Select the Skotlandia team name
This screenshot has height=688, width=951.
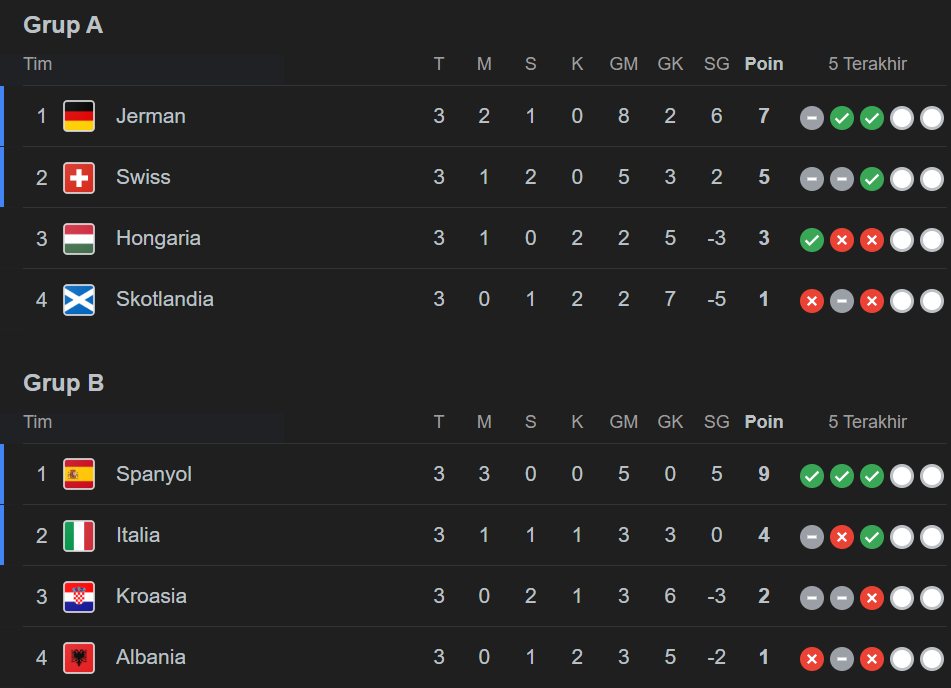(x=165, y=299)
